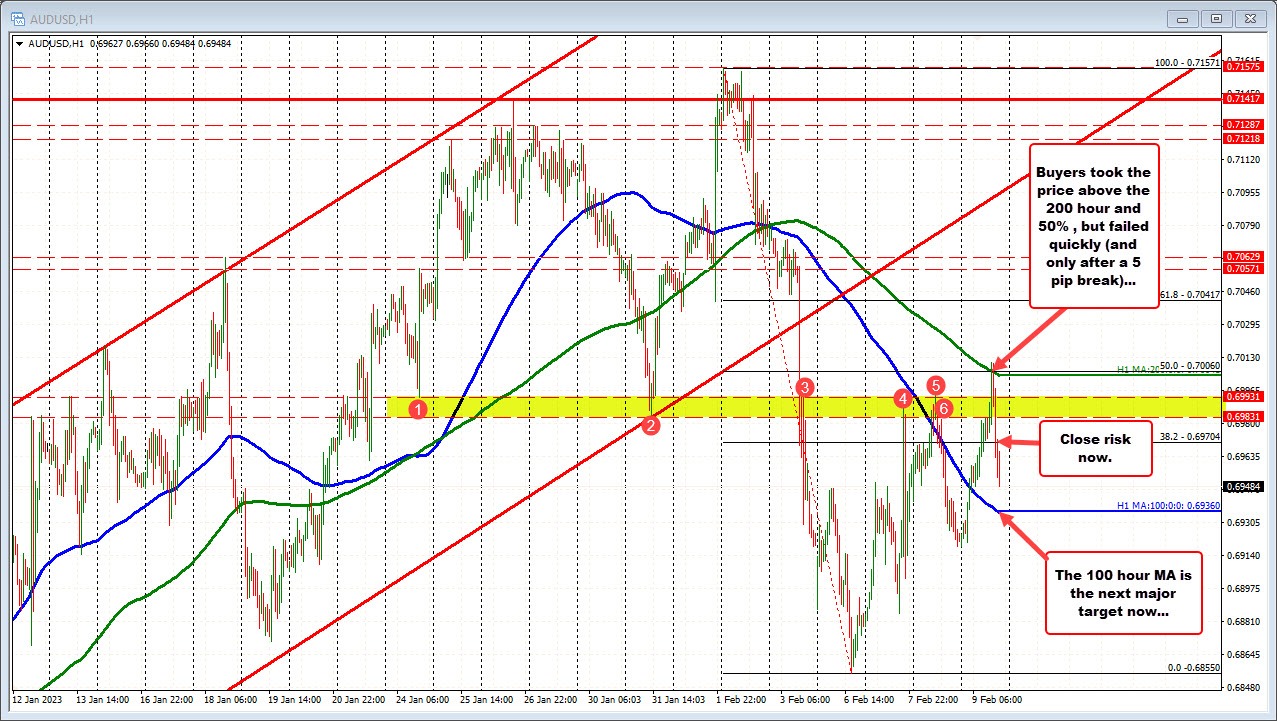Select numbered marker 1 on the yellow zone
Screen dimensions: 1277x721
pos(418,408)
